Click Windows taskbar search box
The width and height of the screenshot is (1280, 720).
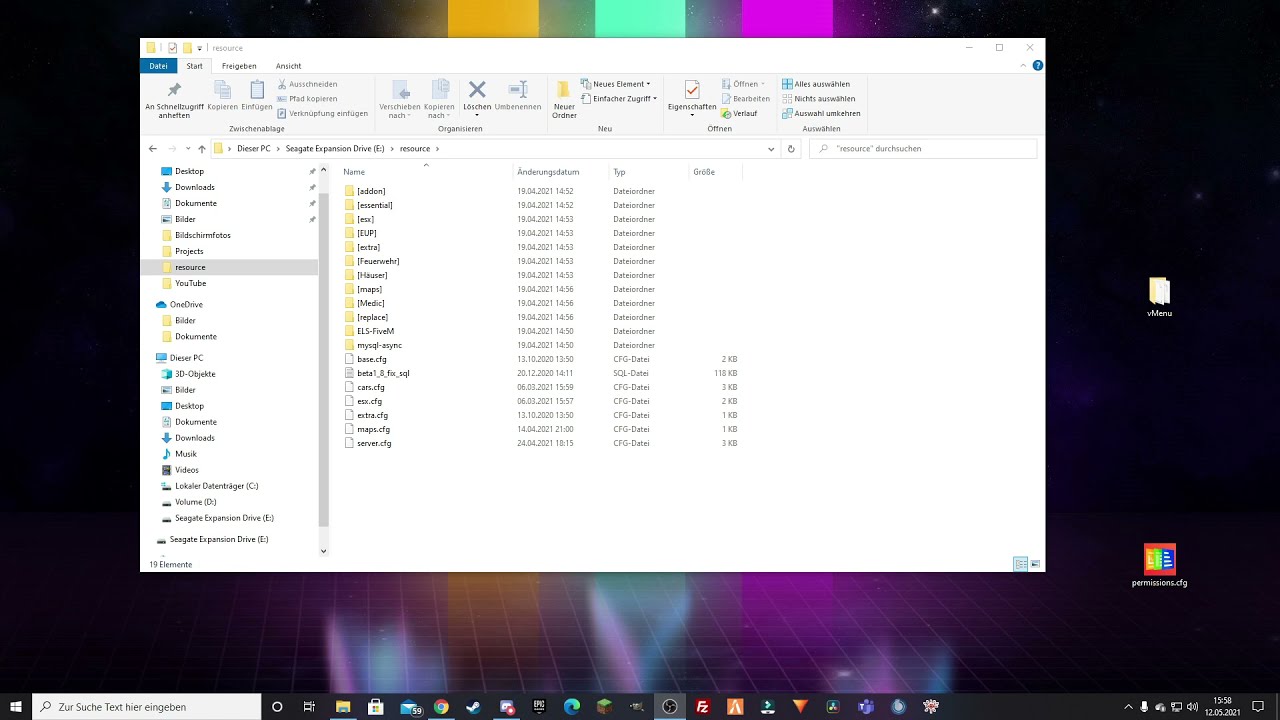coord(148,707)
